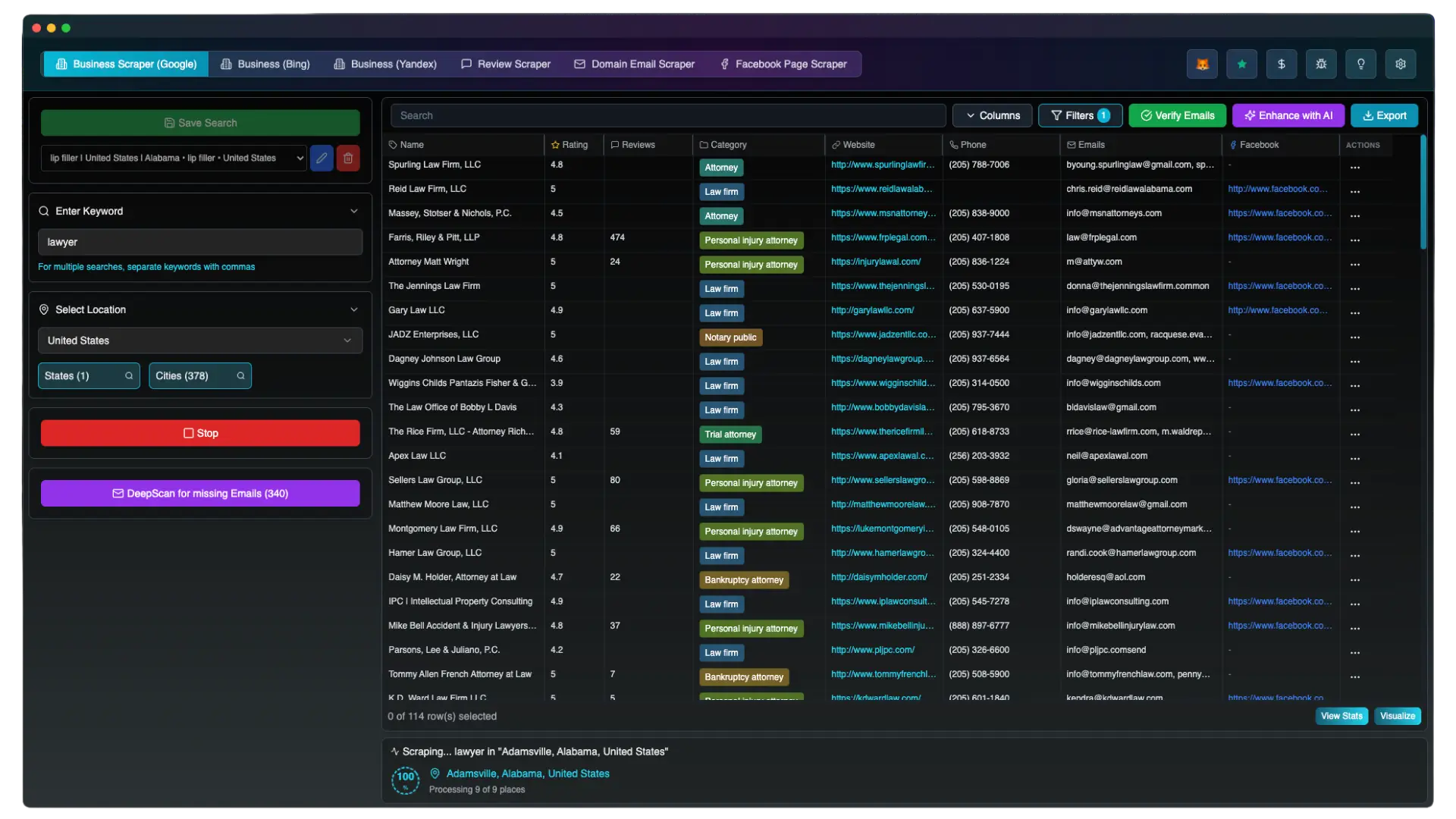Click the red trash delete saved search icon

click(348, 158)
